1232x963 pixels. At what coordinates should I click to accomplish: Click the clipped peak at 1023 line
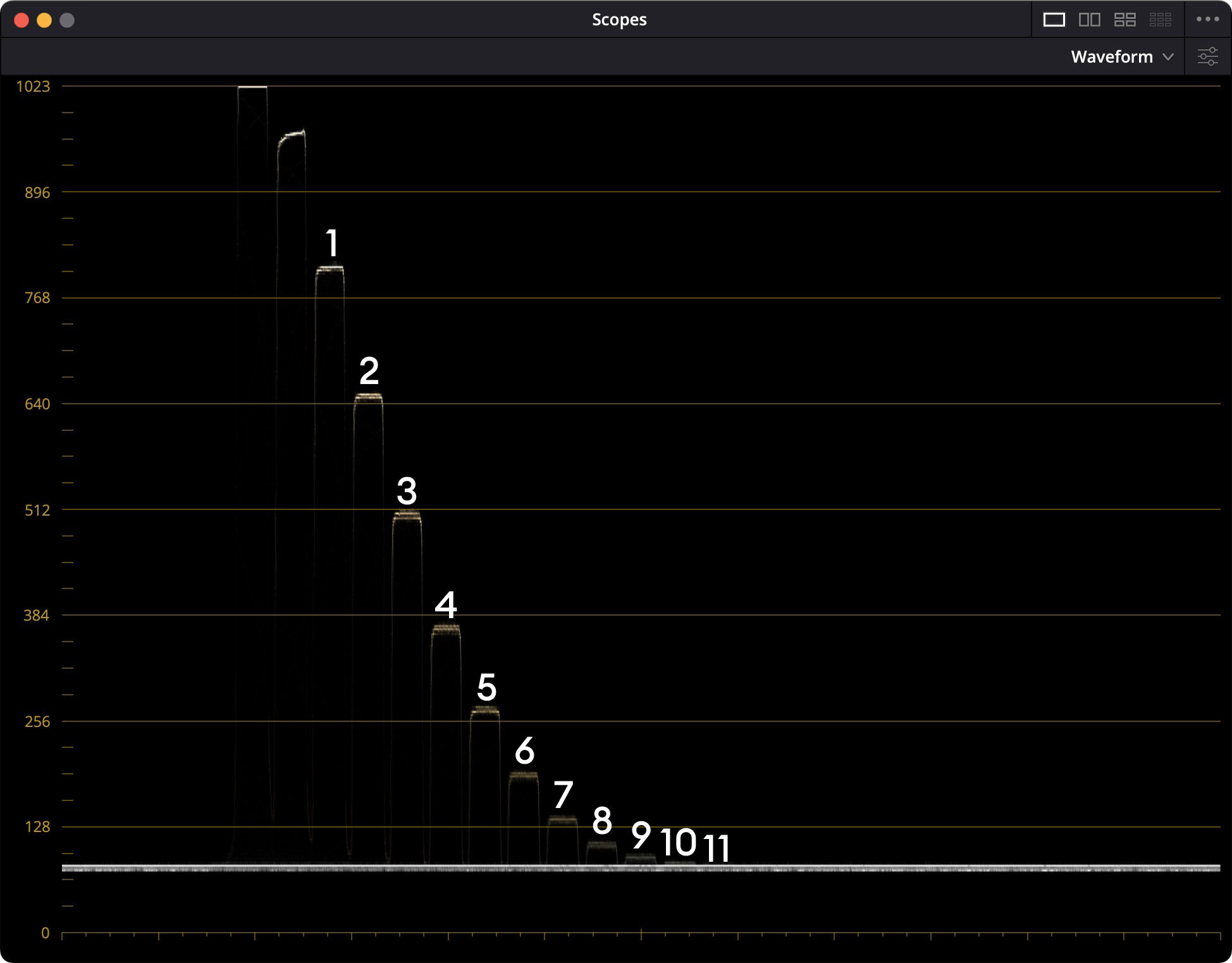click(252, 87)
